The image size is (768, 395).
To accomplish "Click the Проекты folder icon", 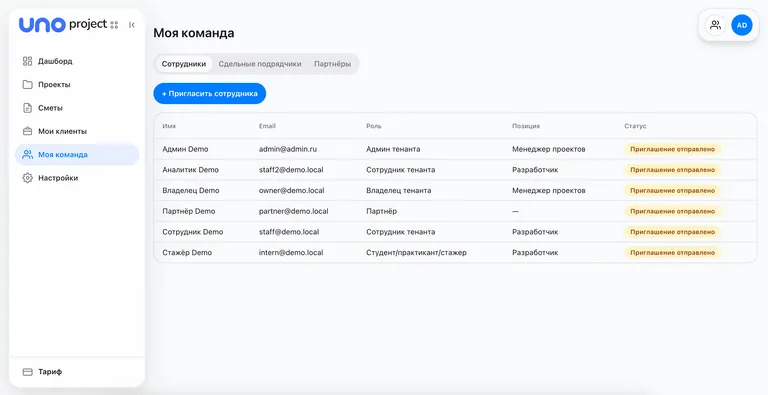I will tap(27, 84).
